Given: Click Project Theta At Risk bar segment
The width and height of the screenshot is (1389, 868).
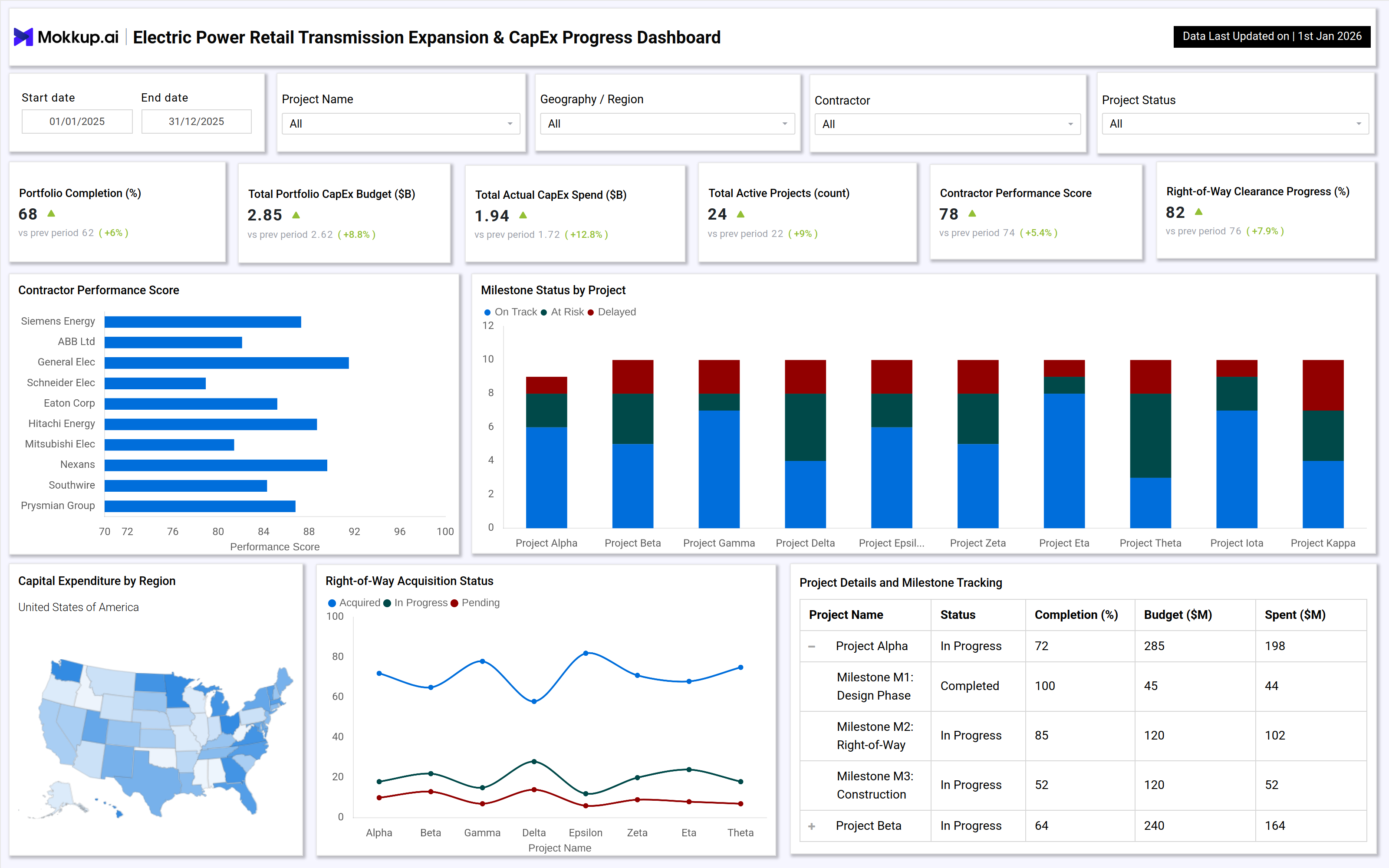Looking at the screenshot, I should click(x=1150, y=436).
